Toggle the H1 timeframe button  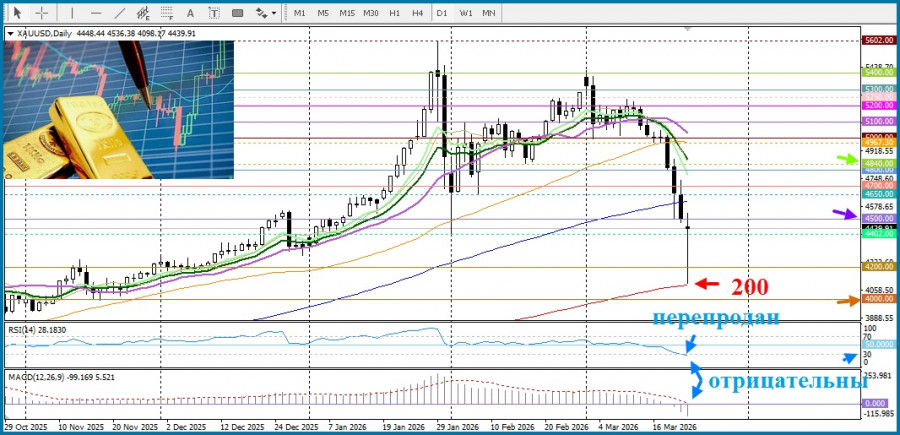[394, 13]
